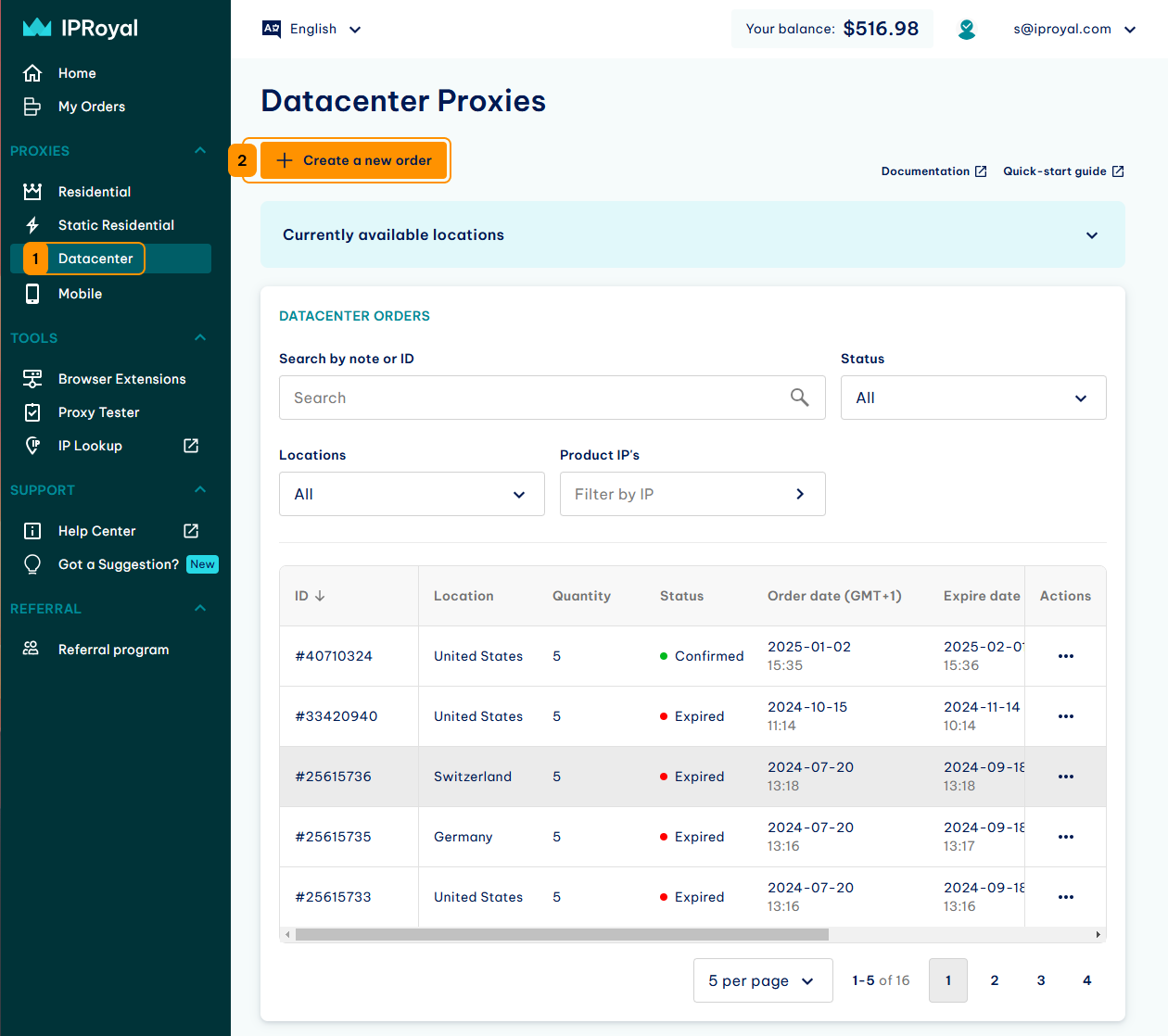Open Proxy Tester menu item
1168x1036 pixels.
[x=98, y=412]
